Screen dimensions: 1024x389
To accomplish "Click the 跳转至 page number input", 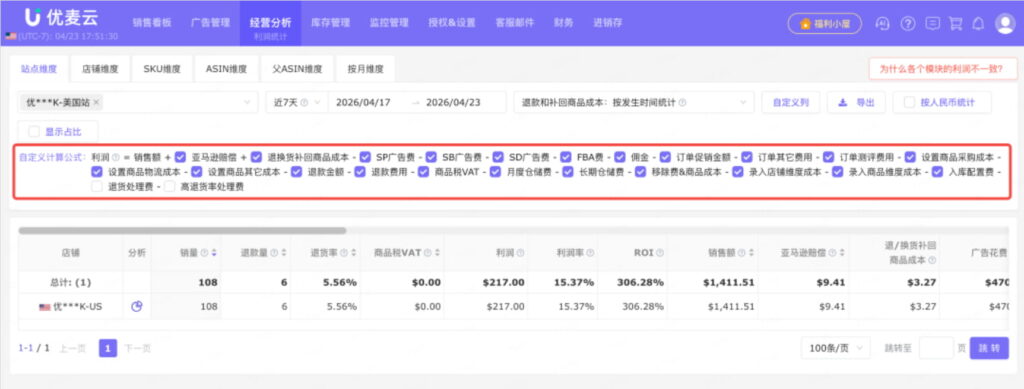I will 936,348.
